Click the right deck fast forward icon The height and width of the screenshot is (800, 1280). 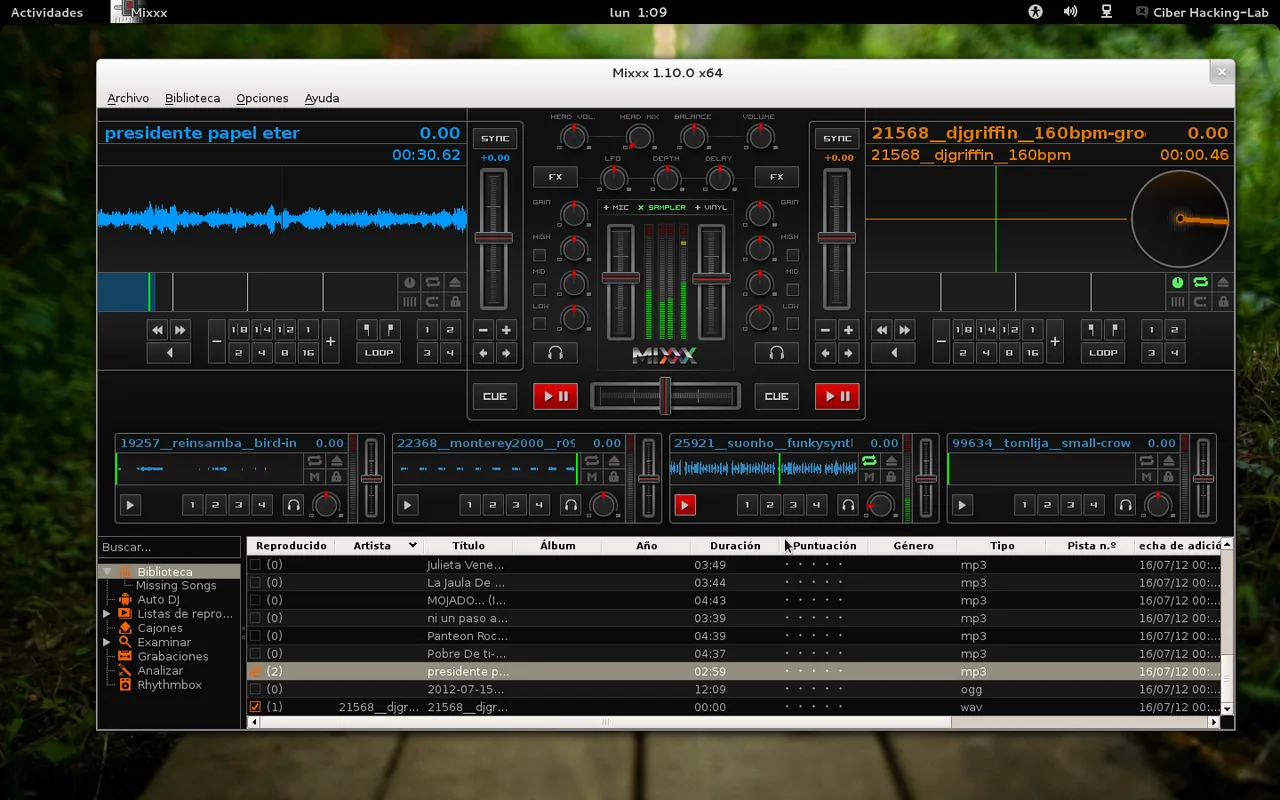904,330
